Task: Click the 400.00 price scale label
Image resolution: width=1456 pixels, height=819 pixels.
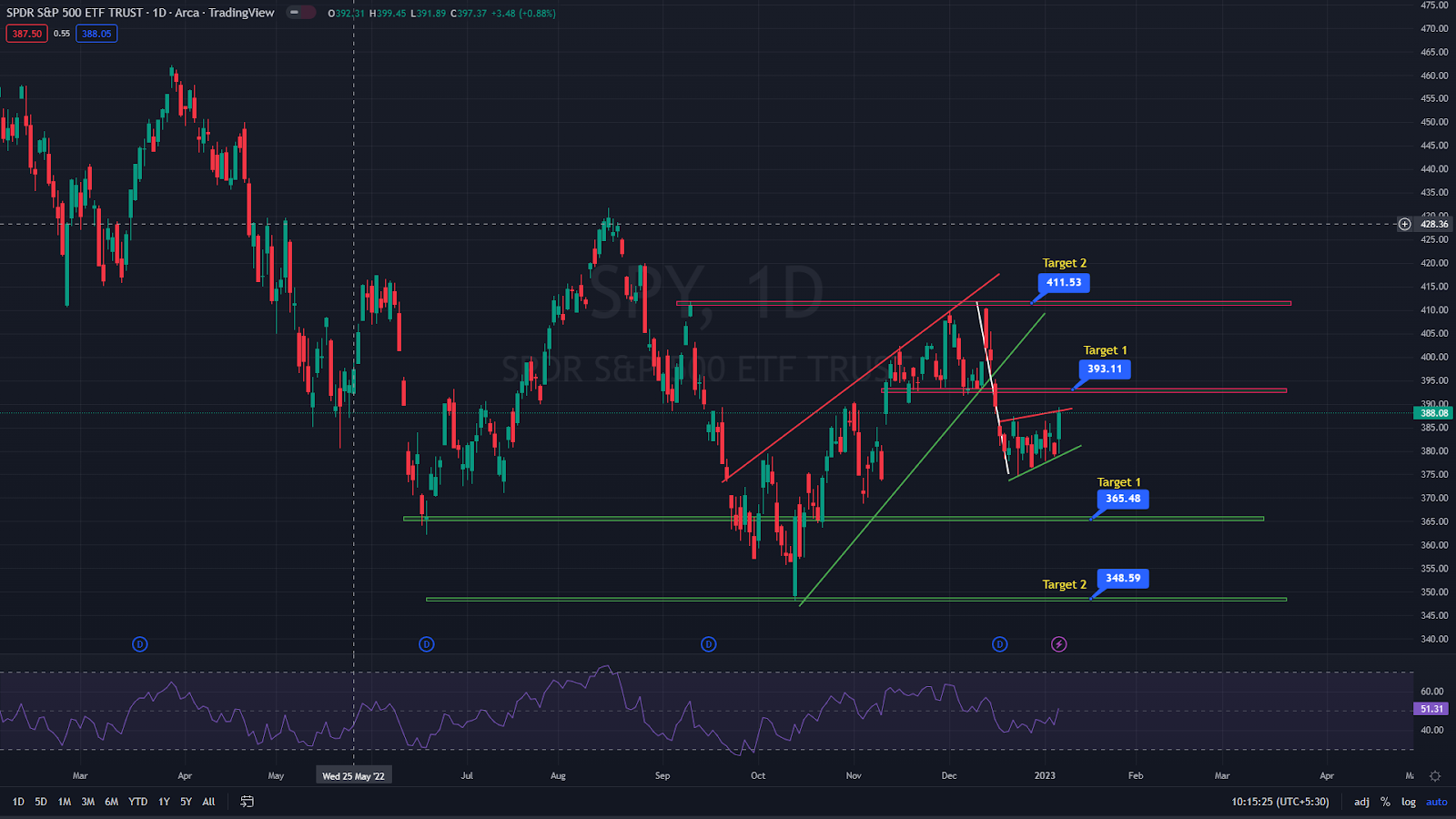Action: pos(1434,358)
